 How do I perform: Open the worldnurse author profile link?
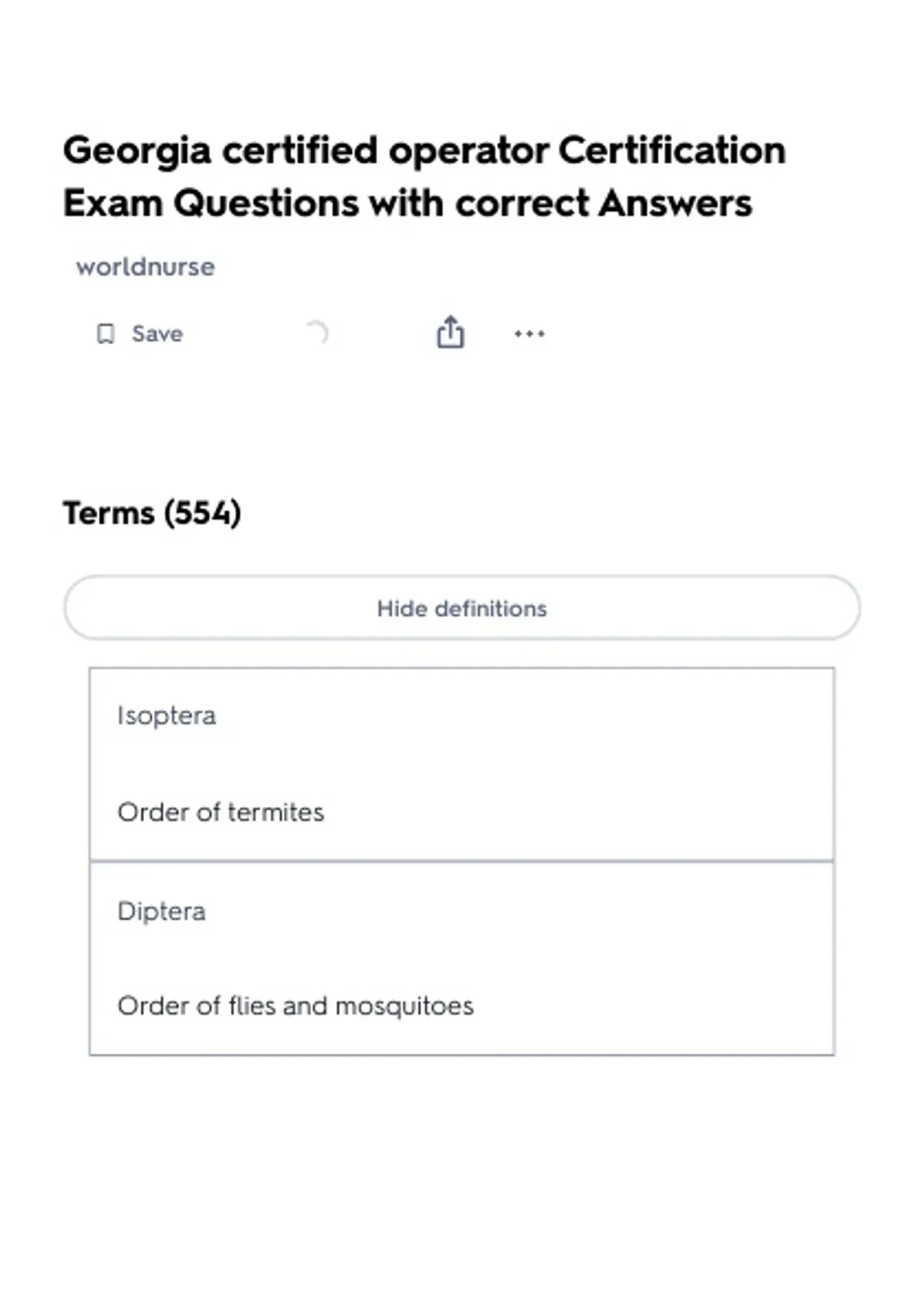(x=146, y=266)
